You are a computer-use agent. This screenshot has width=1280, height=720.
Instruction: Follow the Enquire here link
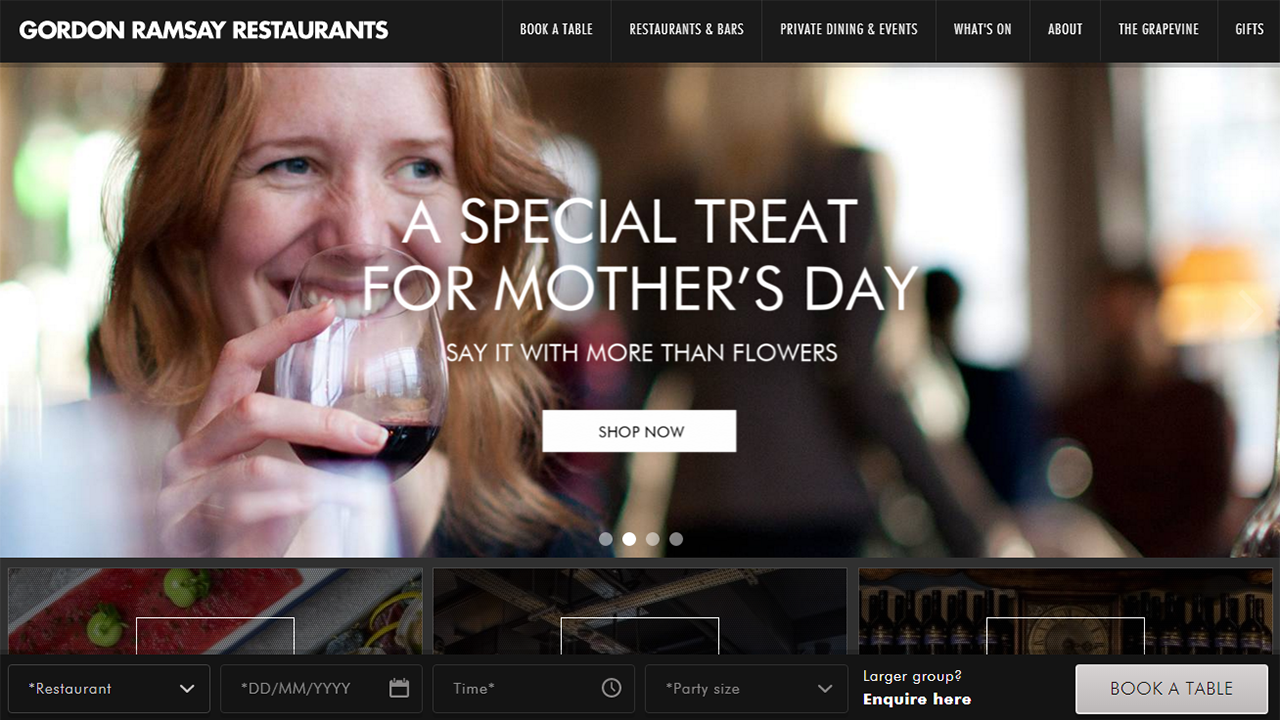(917, 699)
